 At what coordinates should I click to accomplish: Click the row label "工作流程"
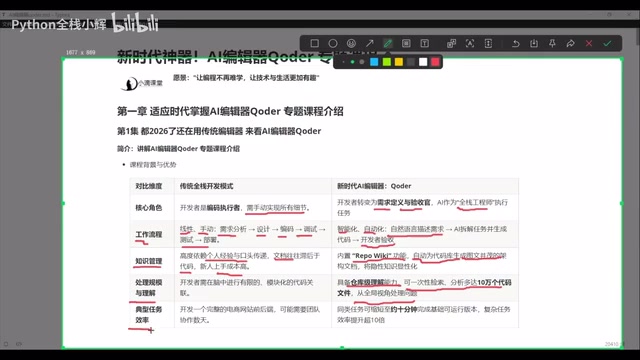(x=149, y=234)
